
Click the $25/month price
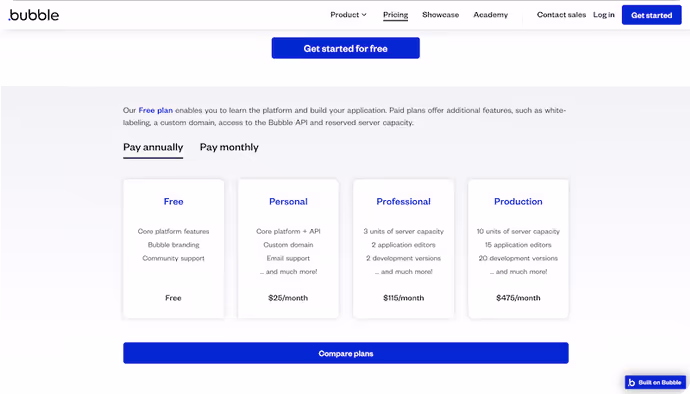[x=288, y=298]
